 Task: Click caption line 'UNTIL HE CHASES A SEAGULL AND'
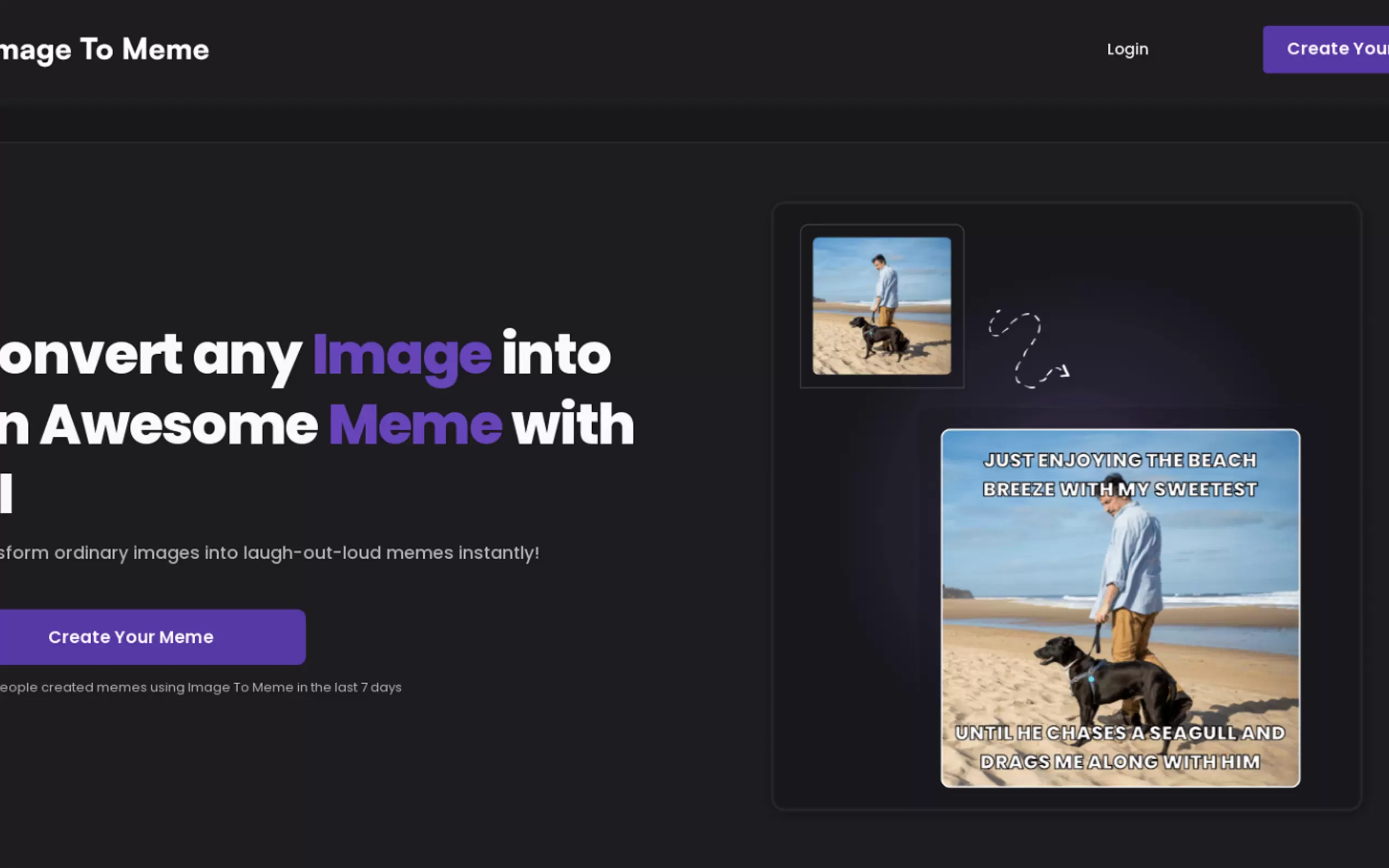tap(1120, 733)
